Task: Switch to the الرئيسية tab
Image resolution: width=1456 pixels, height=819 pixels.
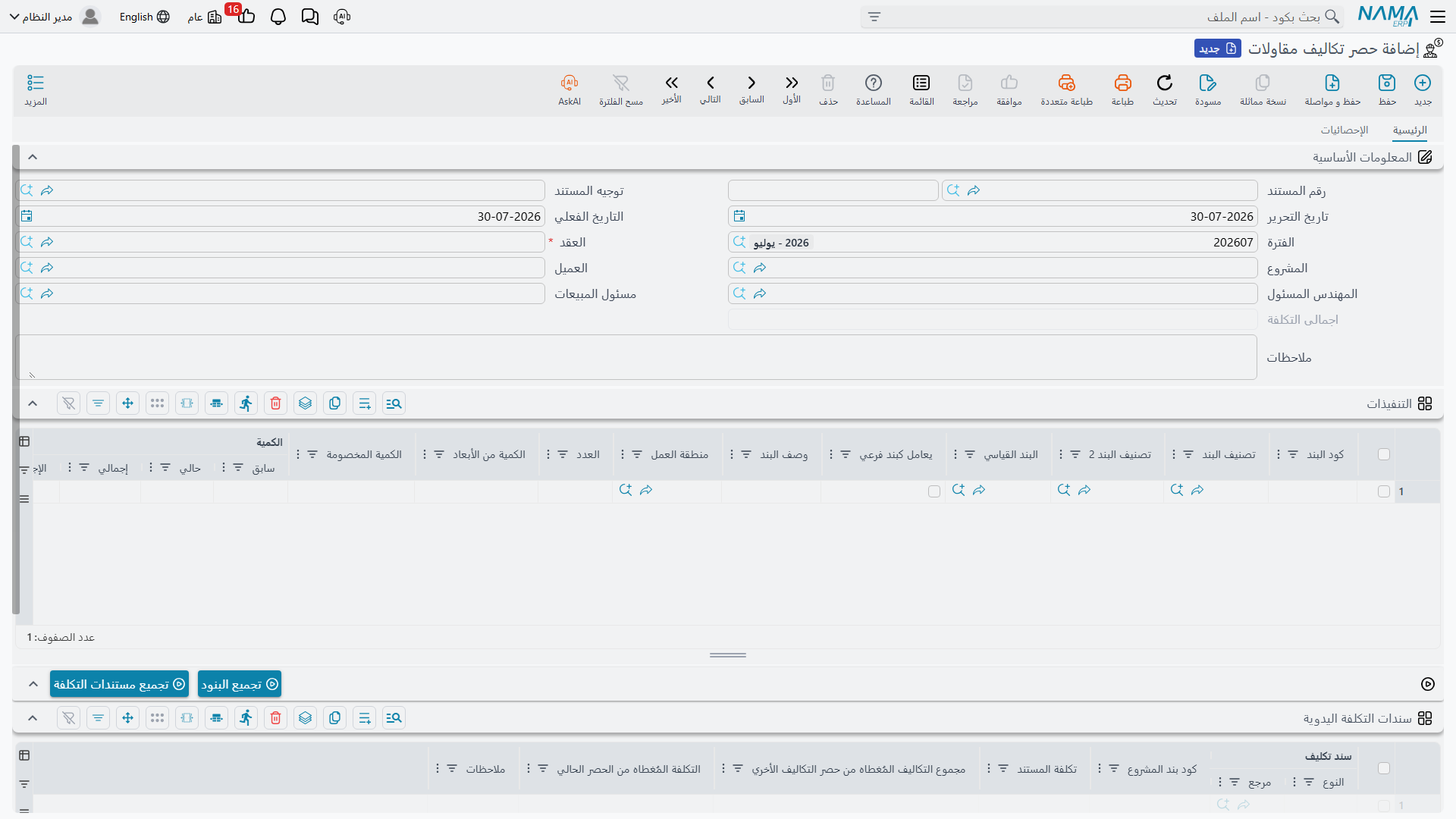Action: tap(1410, 130)
